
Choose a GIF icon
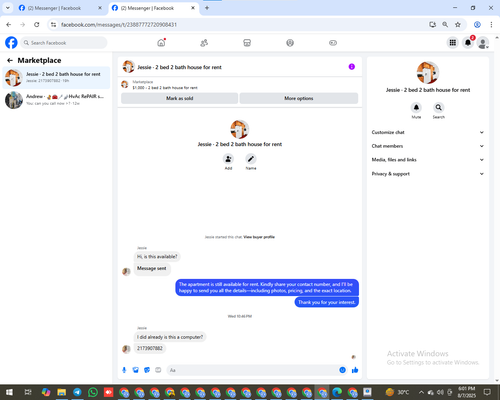(158, 370)
